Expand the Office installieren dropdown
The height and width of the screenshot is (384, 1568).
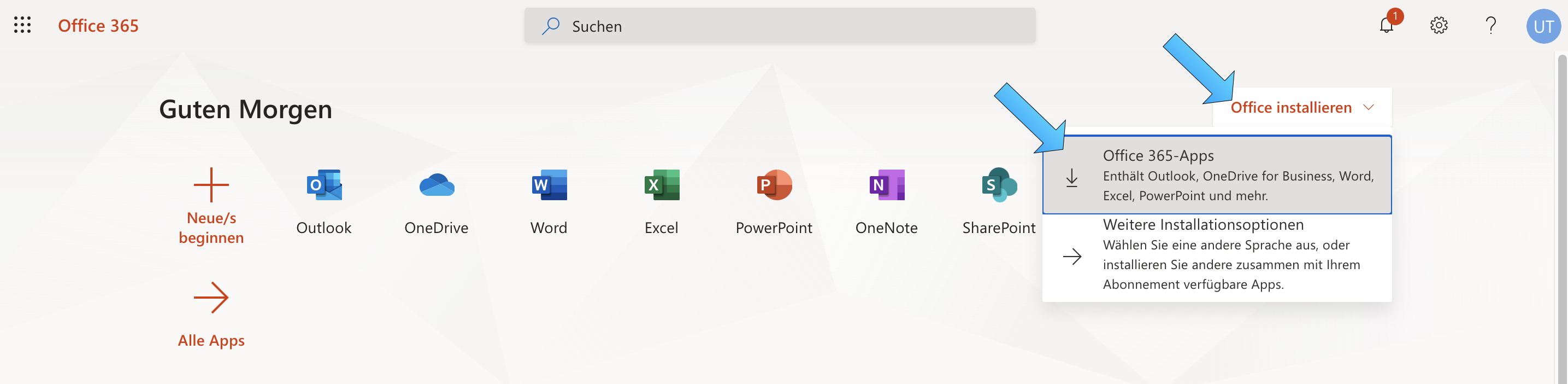(1302, 107)
